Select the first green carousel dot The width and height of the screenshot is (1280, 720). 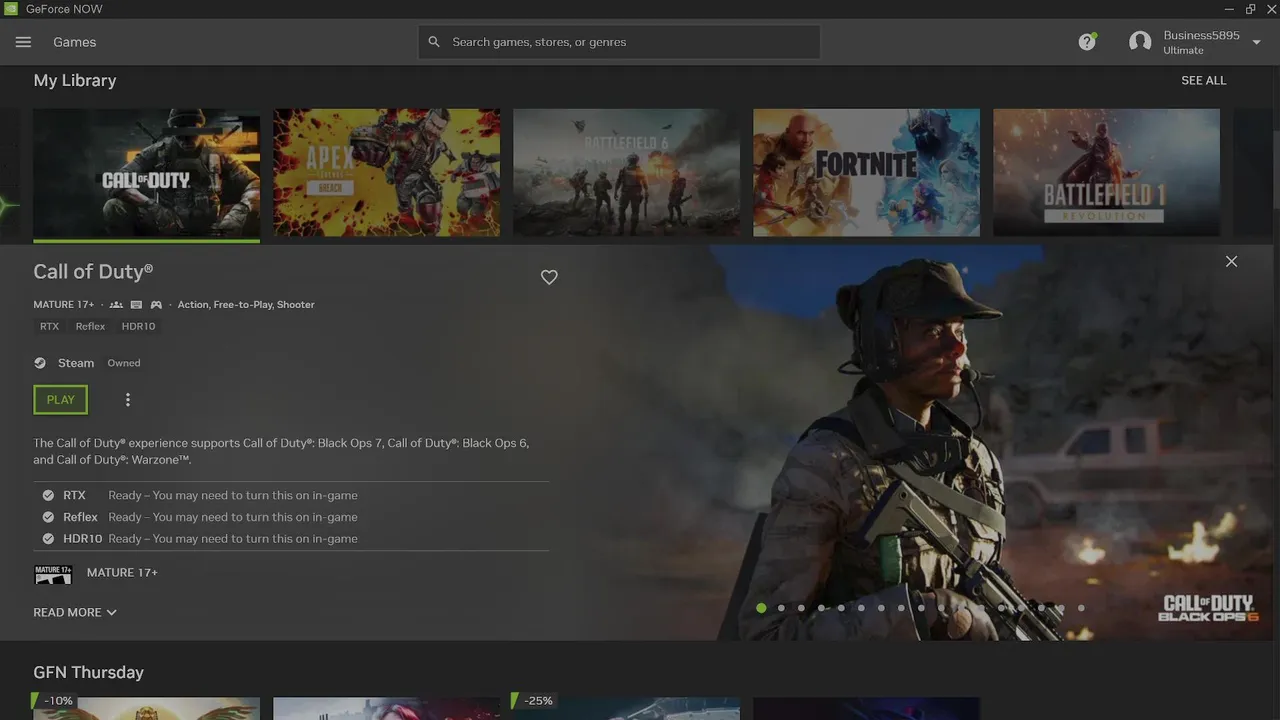tap(761, 608)
